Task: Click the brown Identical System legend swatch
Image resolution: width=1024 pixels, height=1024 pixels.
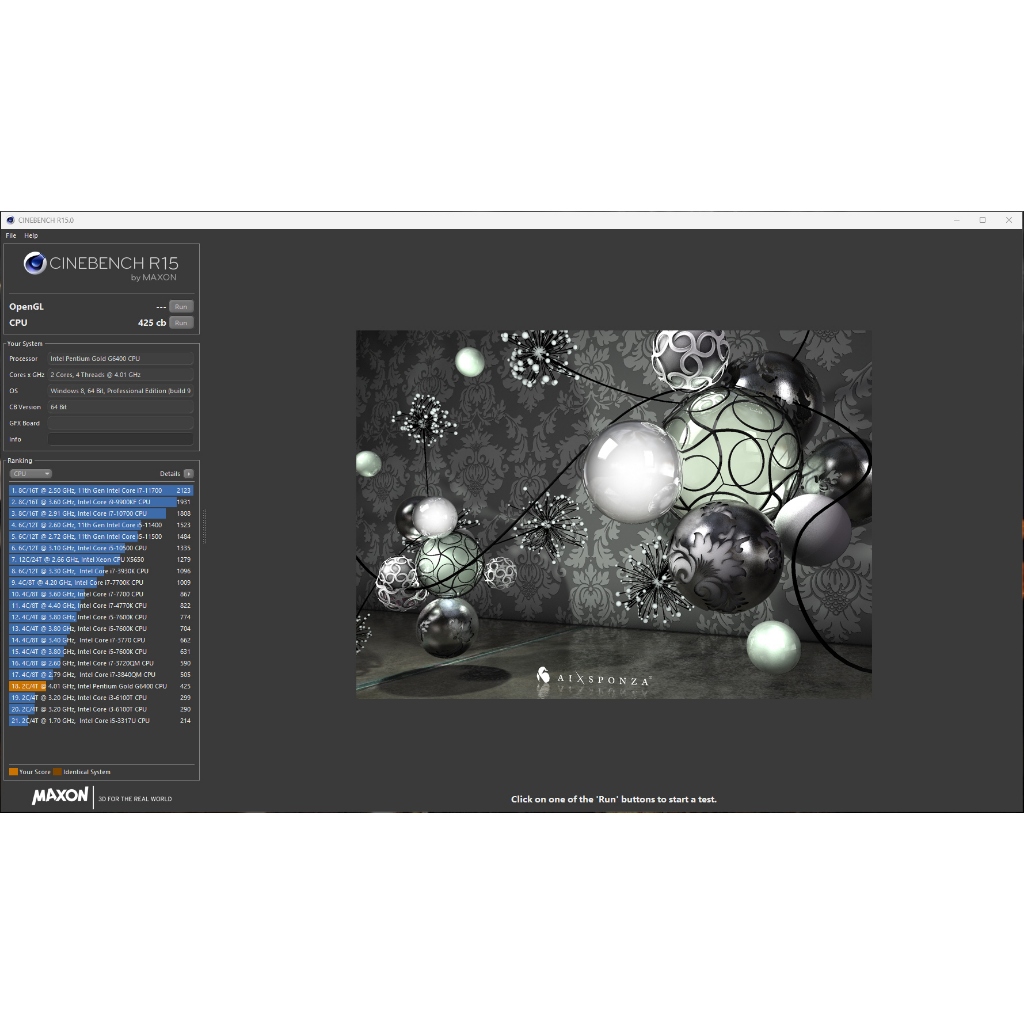Action: [x=57, y=772]
